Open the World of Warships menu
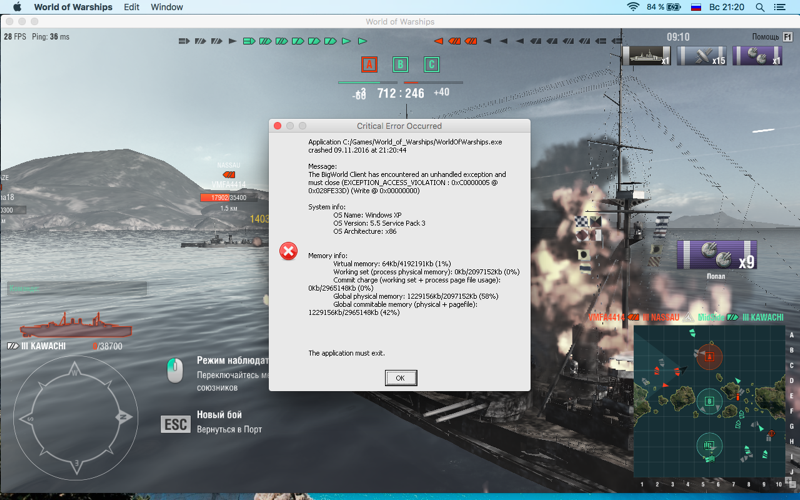Screen dimensions: 800x500 (73, 7)
